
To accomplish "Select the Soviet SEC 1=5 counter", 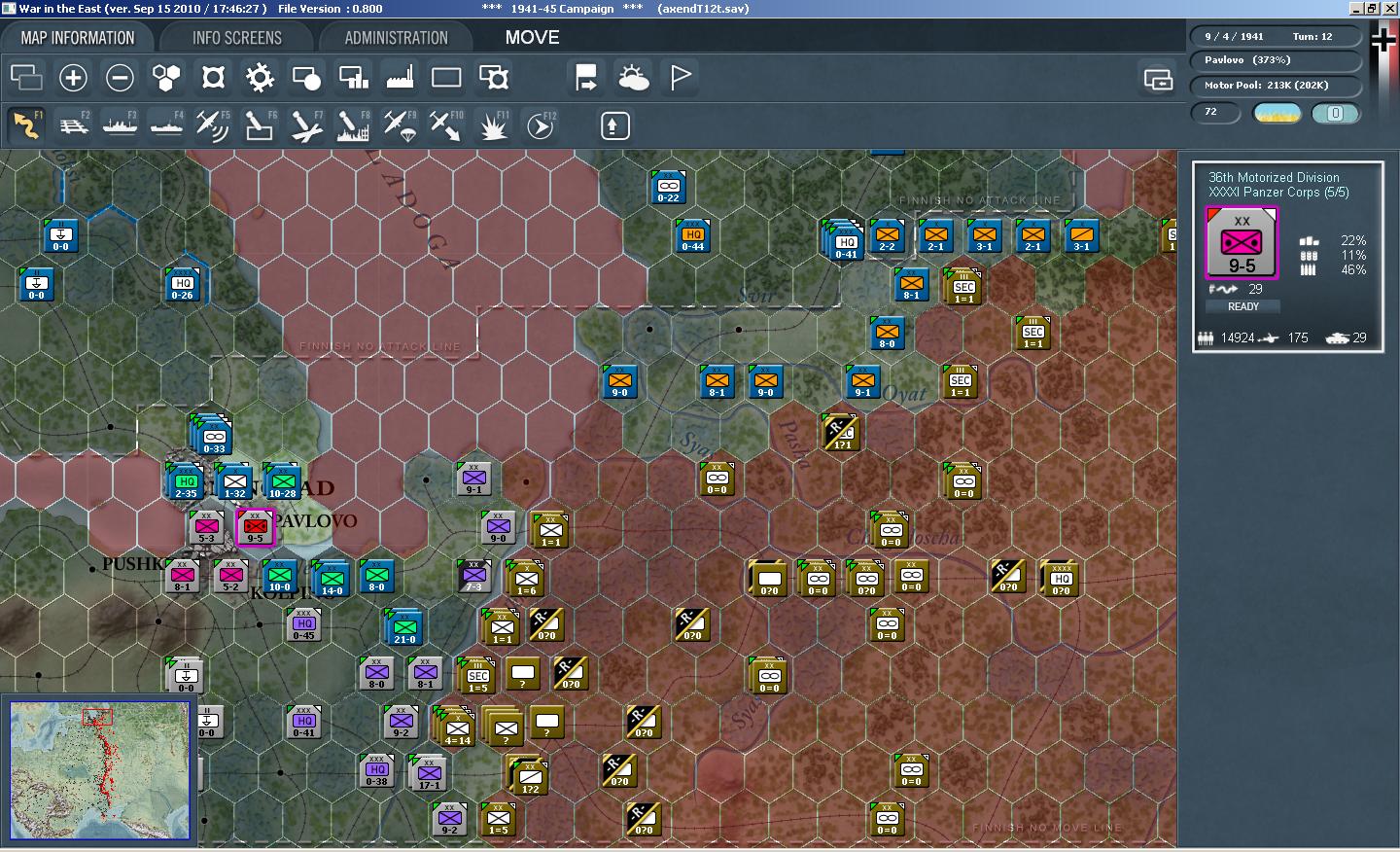I will coord(477,677).
